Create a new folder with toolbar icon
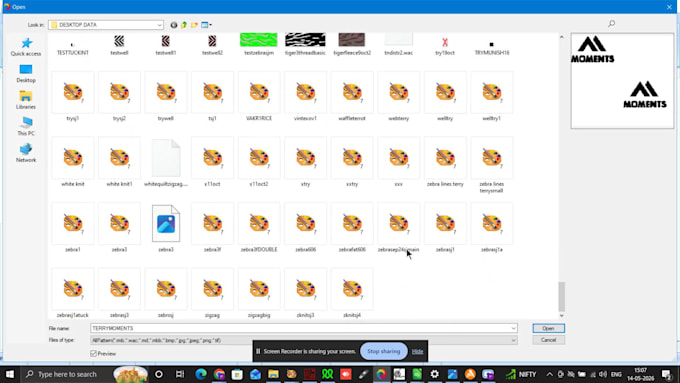Image resolution: width=680 pixels, height=383 pixels. coord(194,25)
